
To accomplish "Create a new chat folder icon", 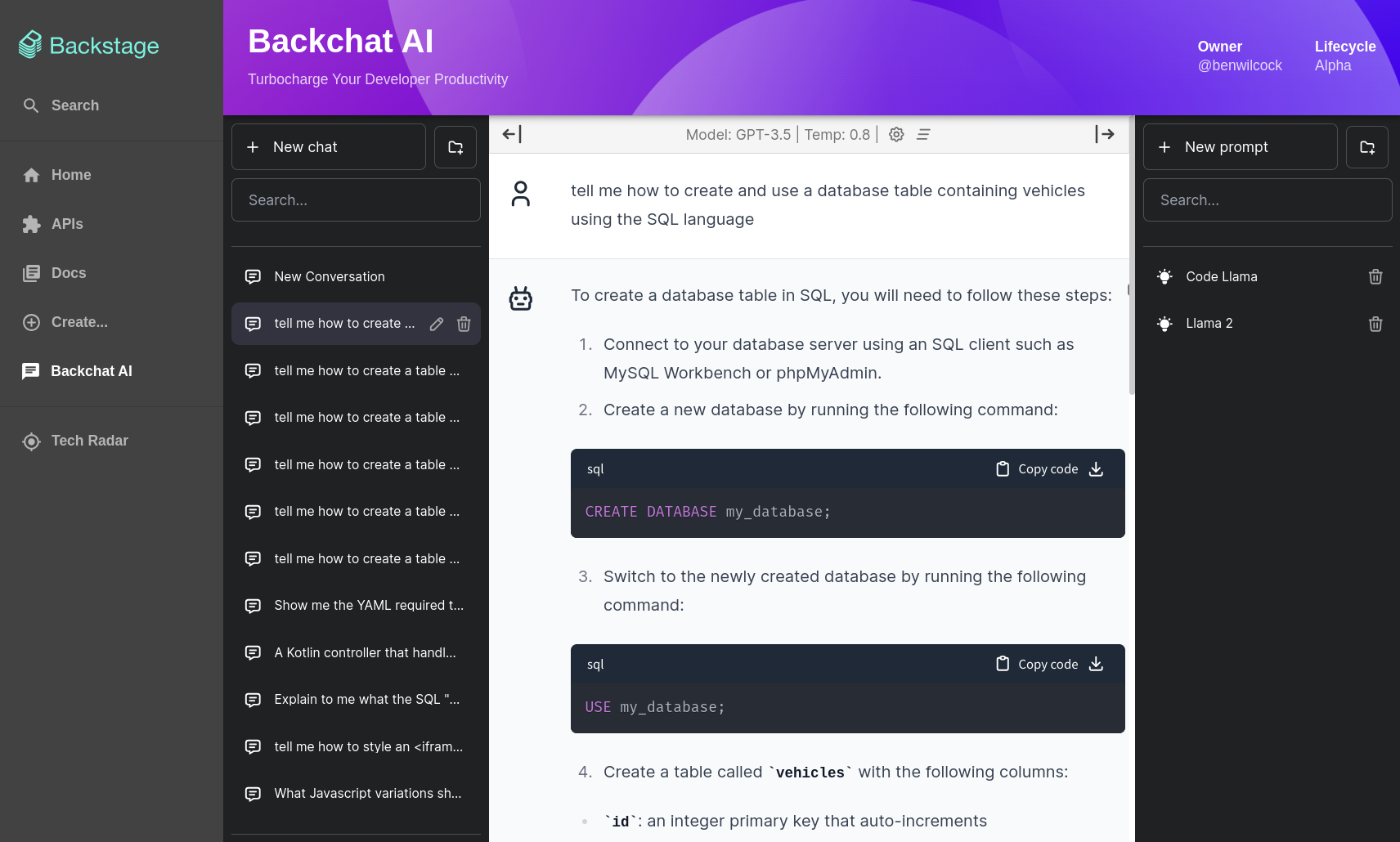I will 455,147.
